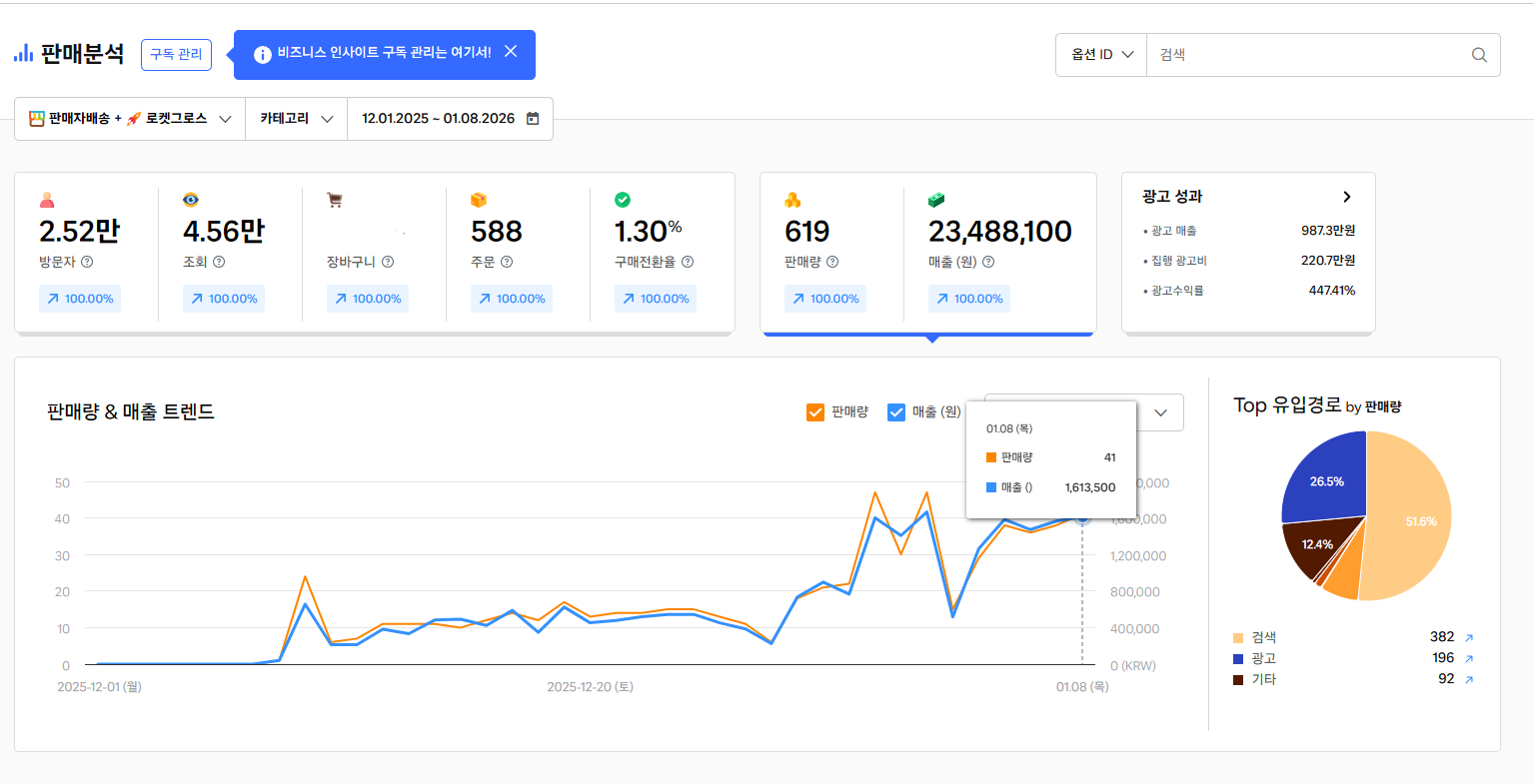
Task: Click help icon next to 구매전환율
Action: tap(688, 263)
